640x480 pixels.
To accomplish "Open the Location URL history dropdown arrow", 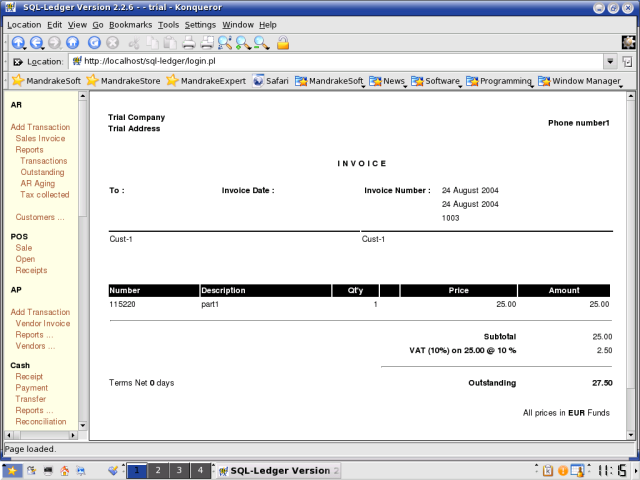I will coord(610,61).
